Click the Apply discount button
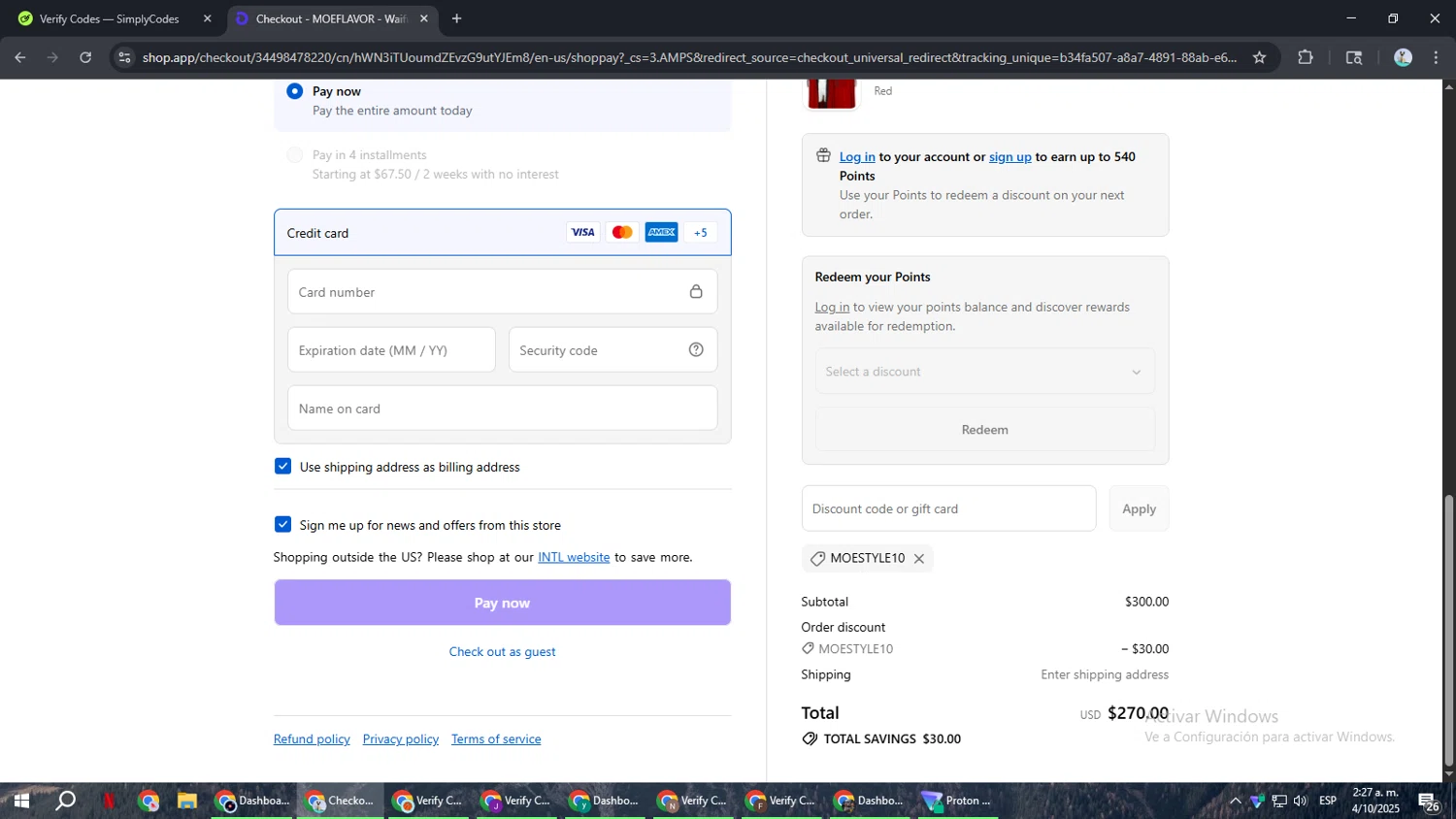This screenshot has height=819, width=1456. coord(1139,508)
